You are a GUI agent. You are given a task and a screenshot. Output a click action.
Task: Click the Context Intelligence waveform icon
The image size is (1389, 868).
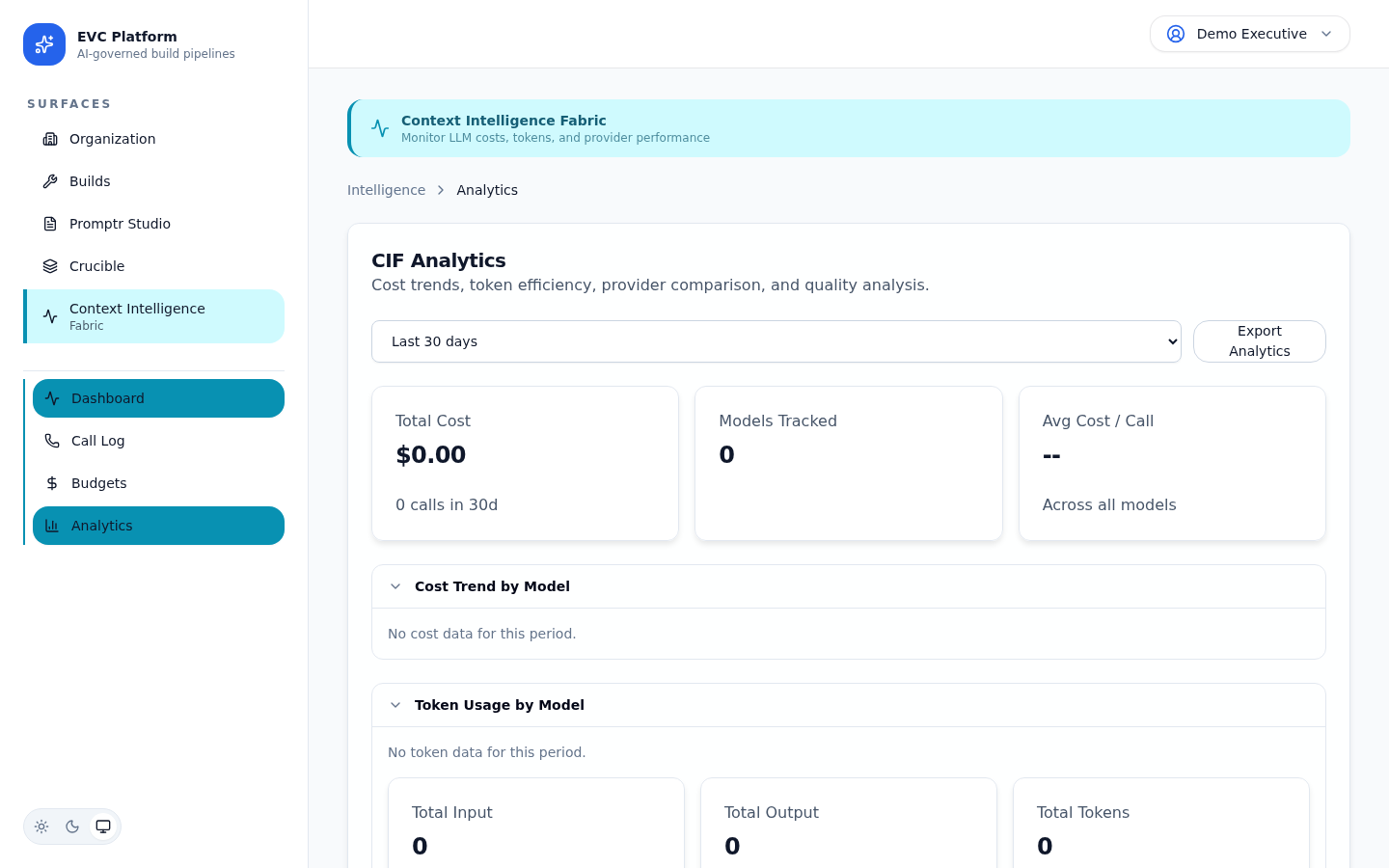pos(50,316)
